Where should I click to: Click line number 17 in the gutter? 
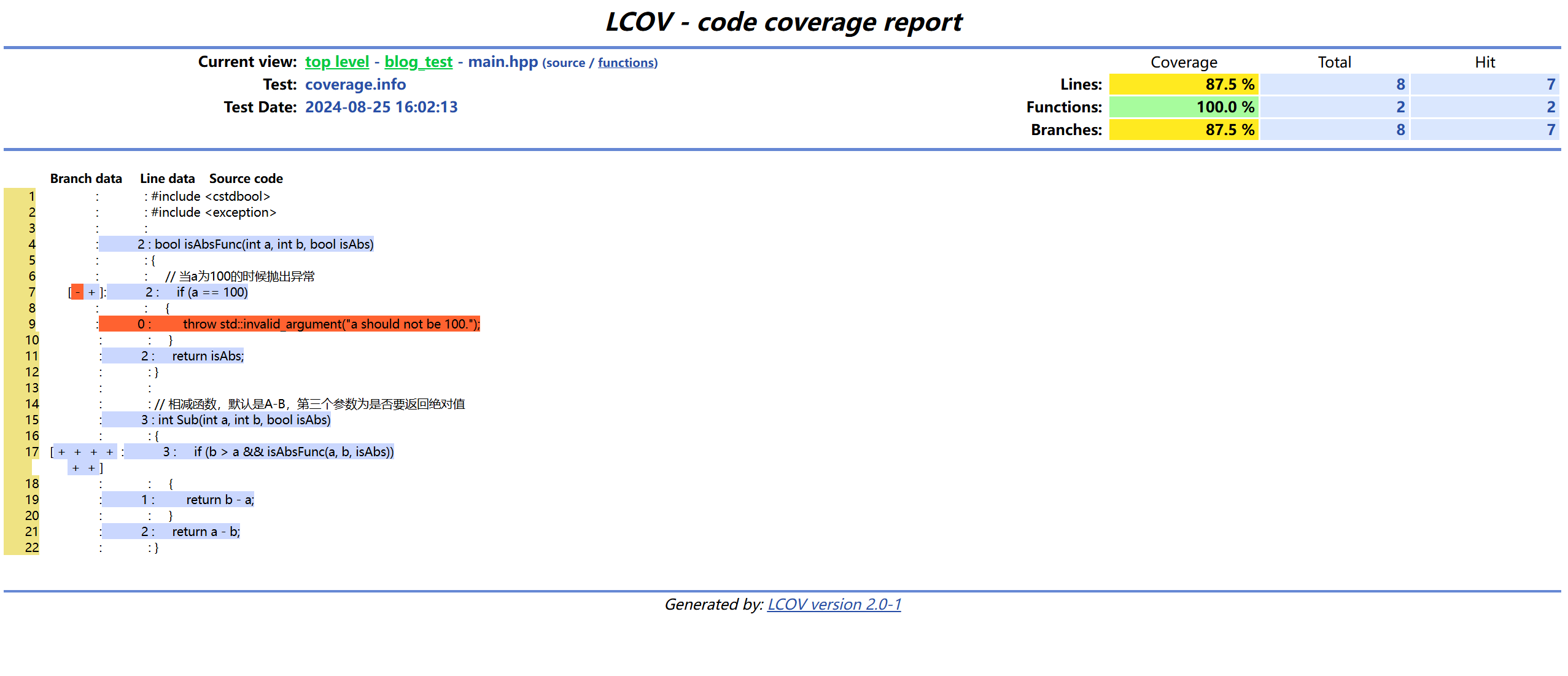point(32,452)
